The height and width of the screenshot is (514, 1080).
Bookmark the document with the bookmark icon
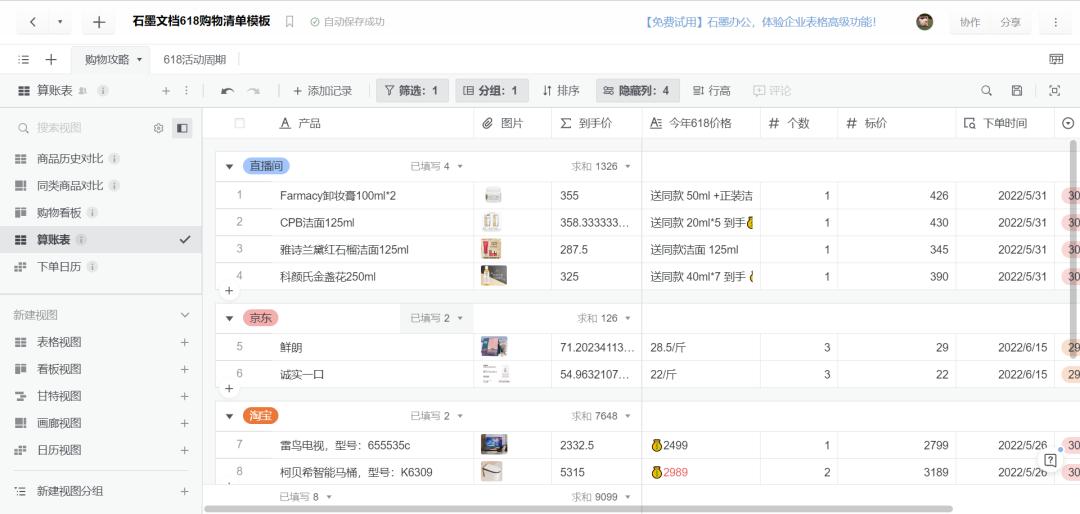point(289,22)
